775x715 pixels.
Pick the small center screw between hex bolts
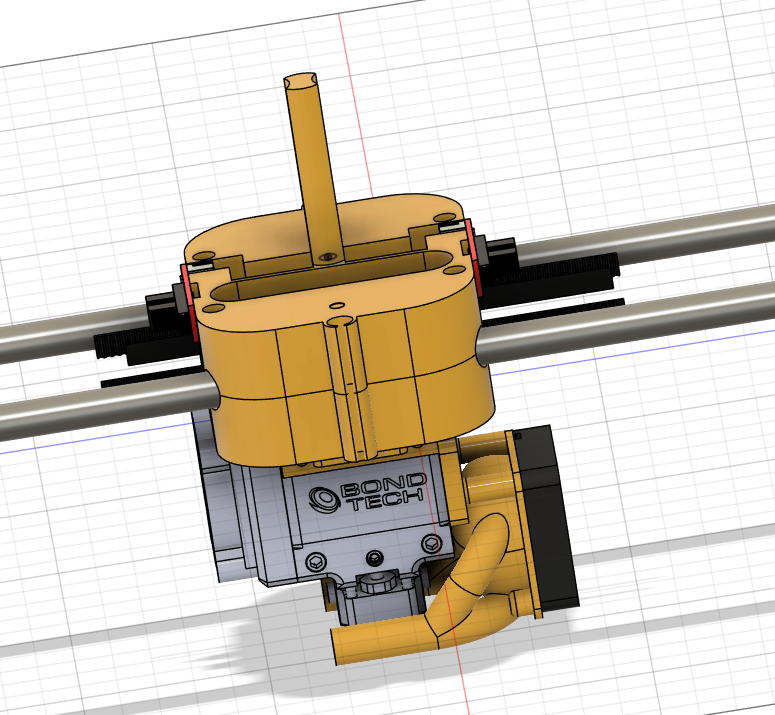(x=375, y=558)
